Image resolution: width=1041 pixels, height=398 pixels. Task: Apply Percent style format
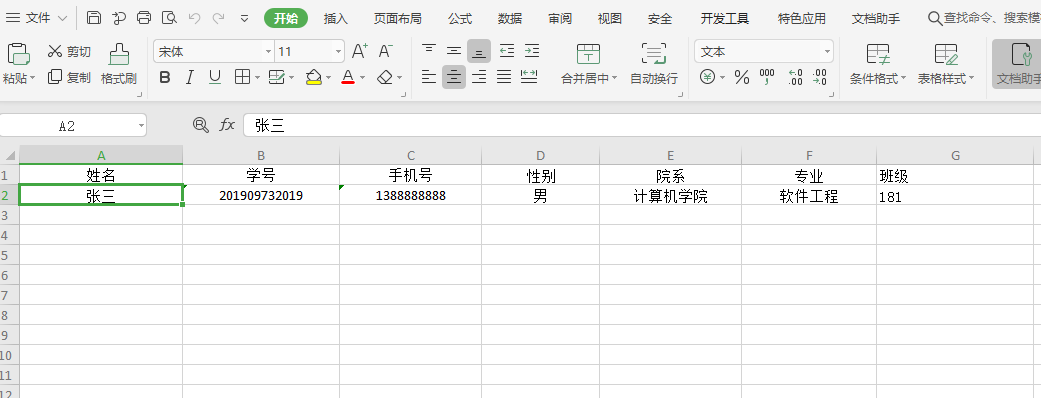click(742, 78)
